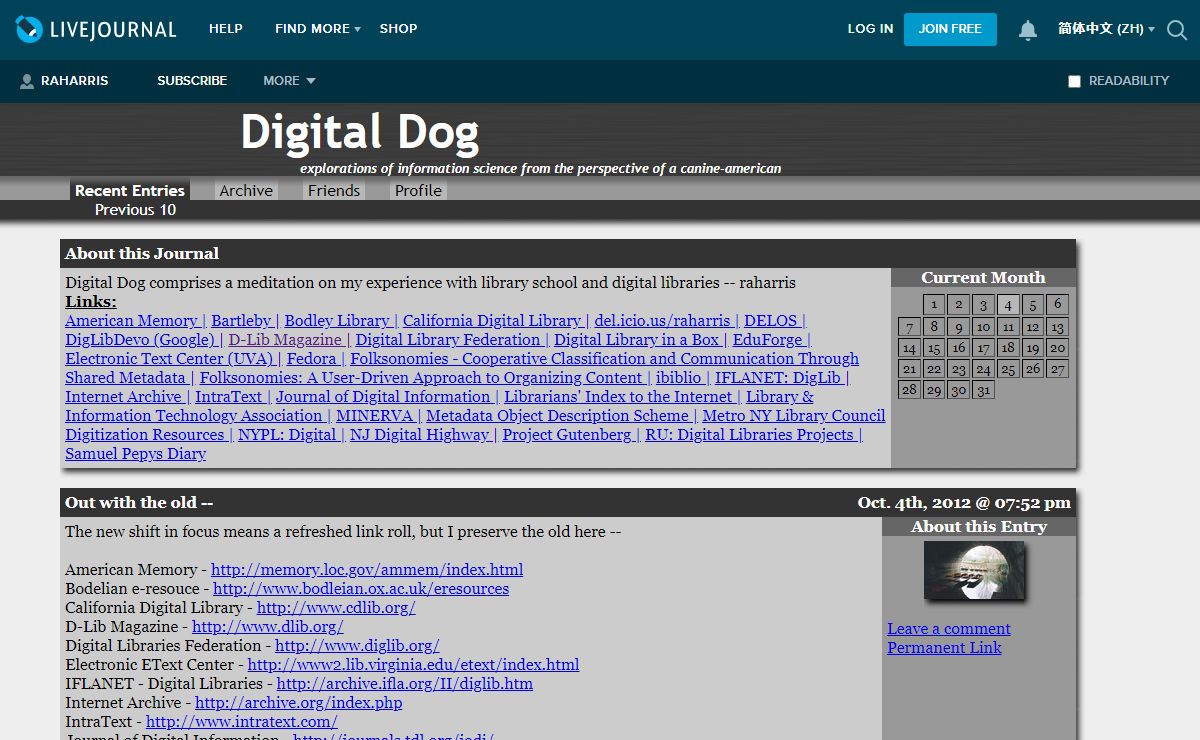Go to Shop
This screenshot has width=1200, height=740.
398,29
